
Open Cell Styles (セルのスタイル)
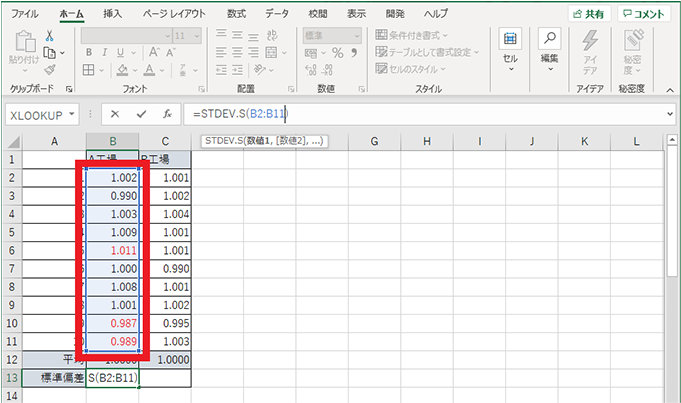(x=410, y=69)
